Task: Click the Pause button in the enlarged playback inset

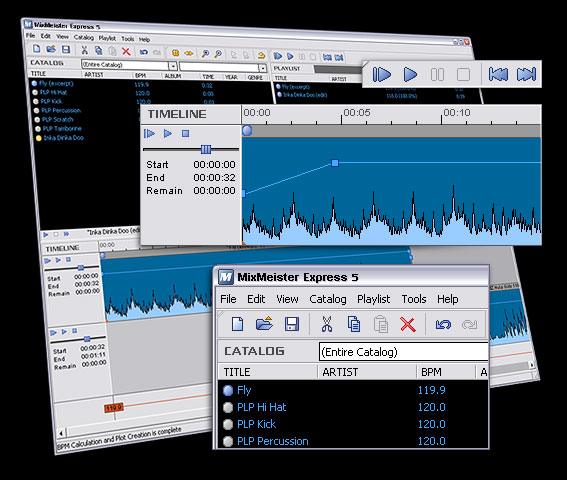Action: coord(437,75)
